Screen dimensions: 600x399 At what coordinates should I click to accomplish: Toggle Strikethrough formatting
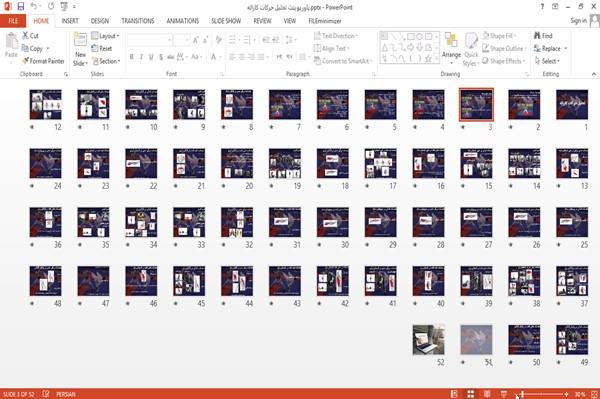pyautogui.click(x=171, y=57)
